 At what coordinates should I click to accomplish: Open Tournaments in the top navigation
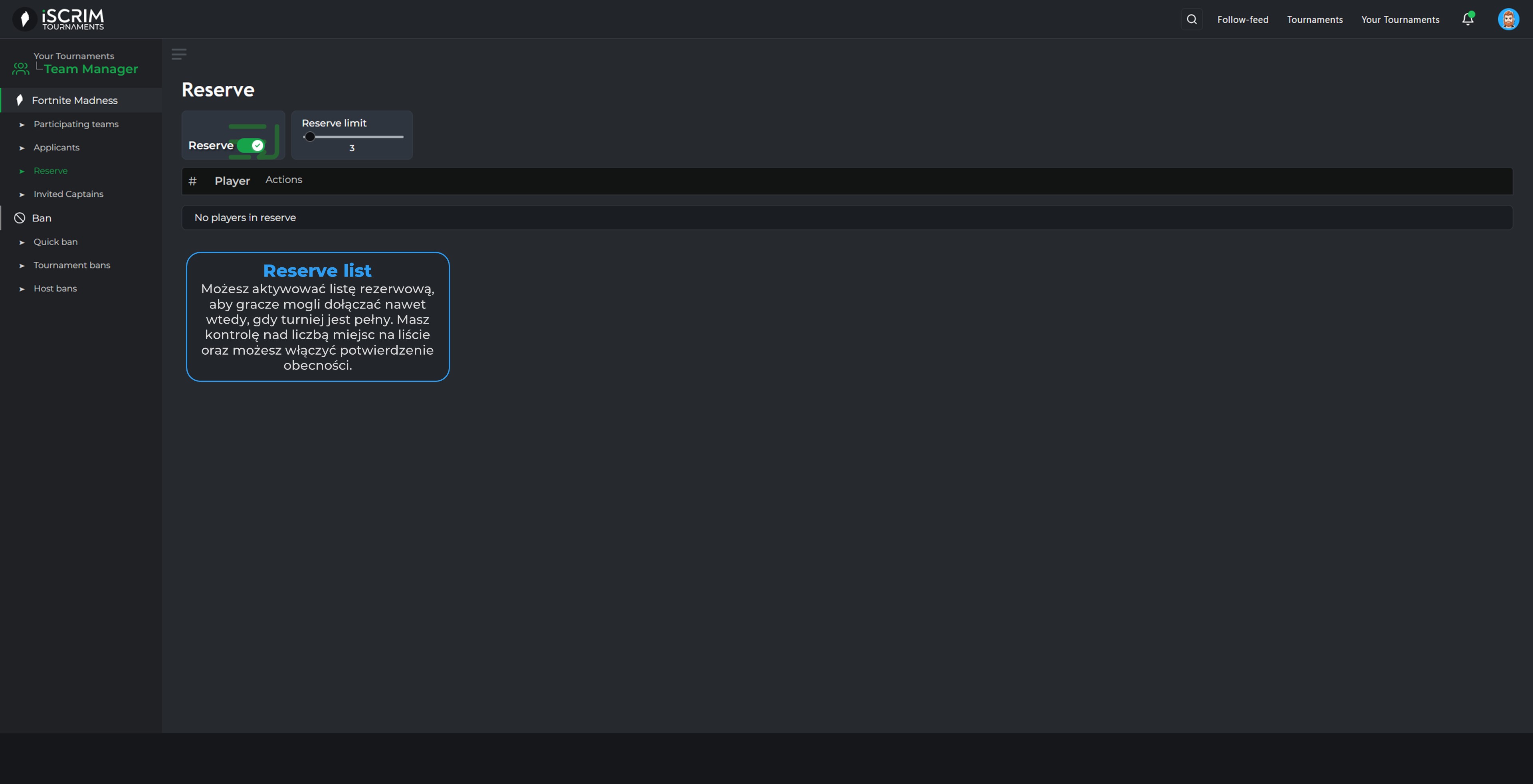click(1315, 20)
